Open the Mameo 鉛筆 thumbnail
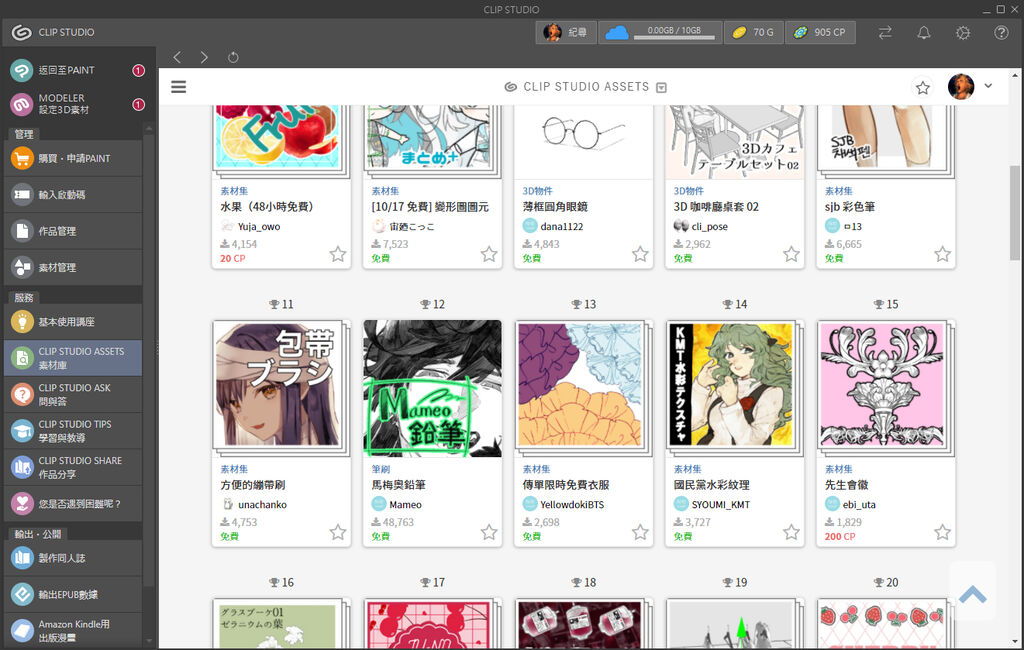The image size is (1024, 650). (432, 388)
